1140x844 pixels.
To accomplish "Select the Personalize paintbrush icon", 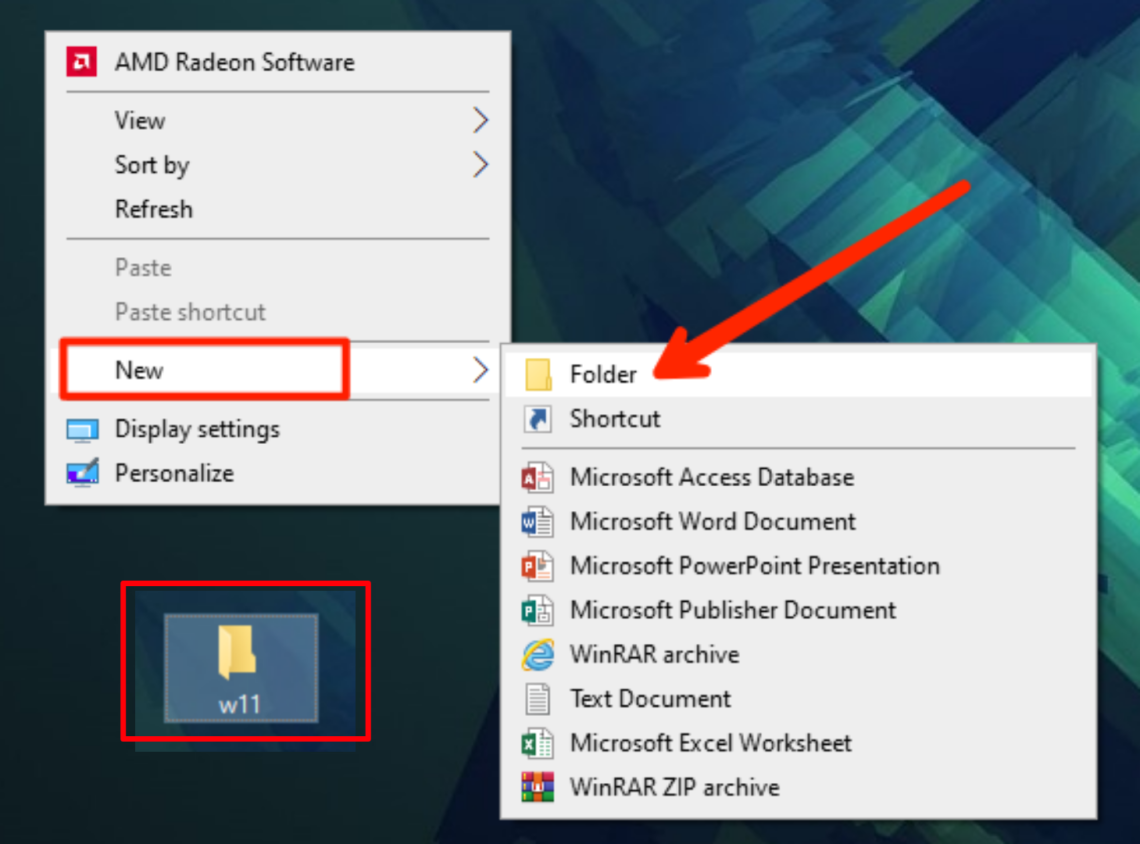I will coord(84,473).
